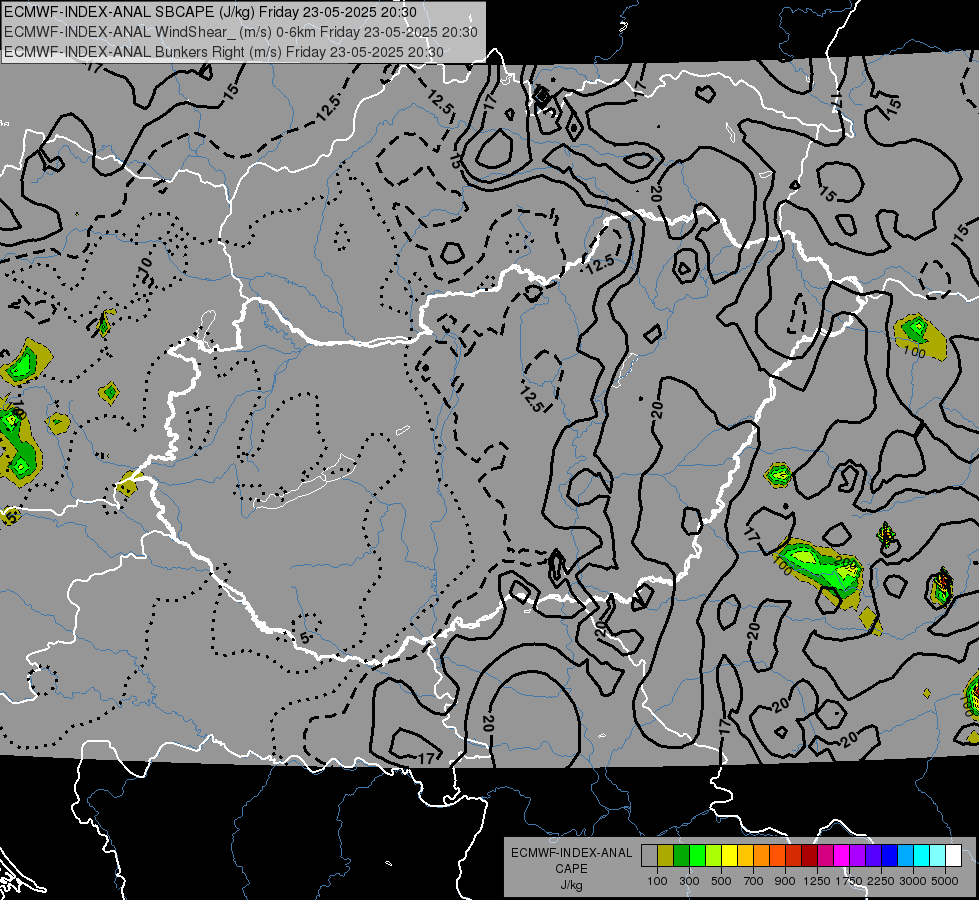Pick the dark red legend swatch
This screenshot has width=979, height=900.
[x=809, y=856]
